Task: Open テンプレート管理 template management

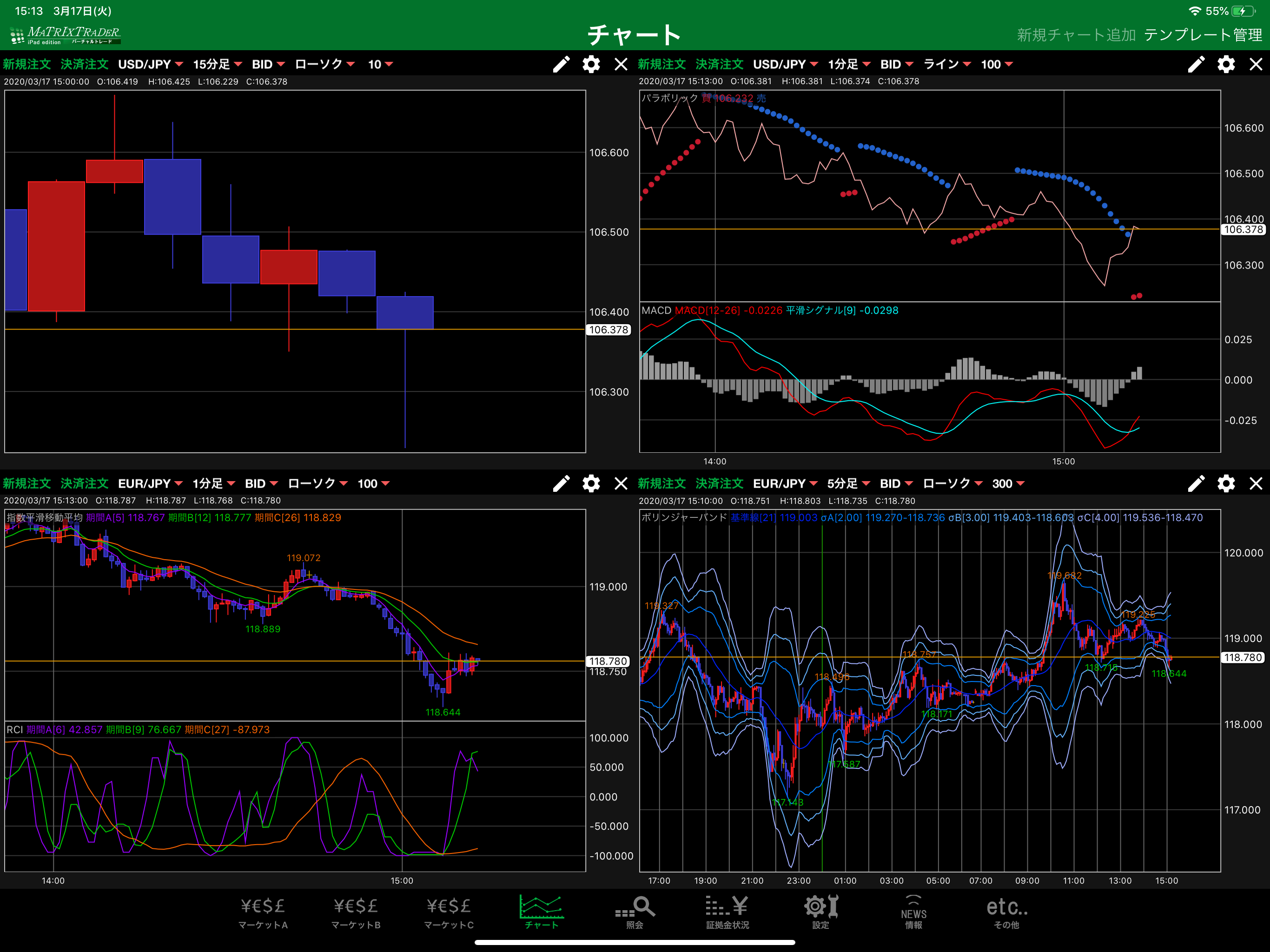Action: 1203,35
